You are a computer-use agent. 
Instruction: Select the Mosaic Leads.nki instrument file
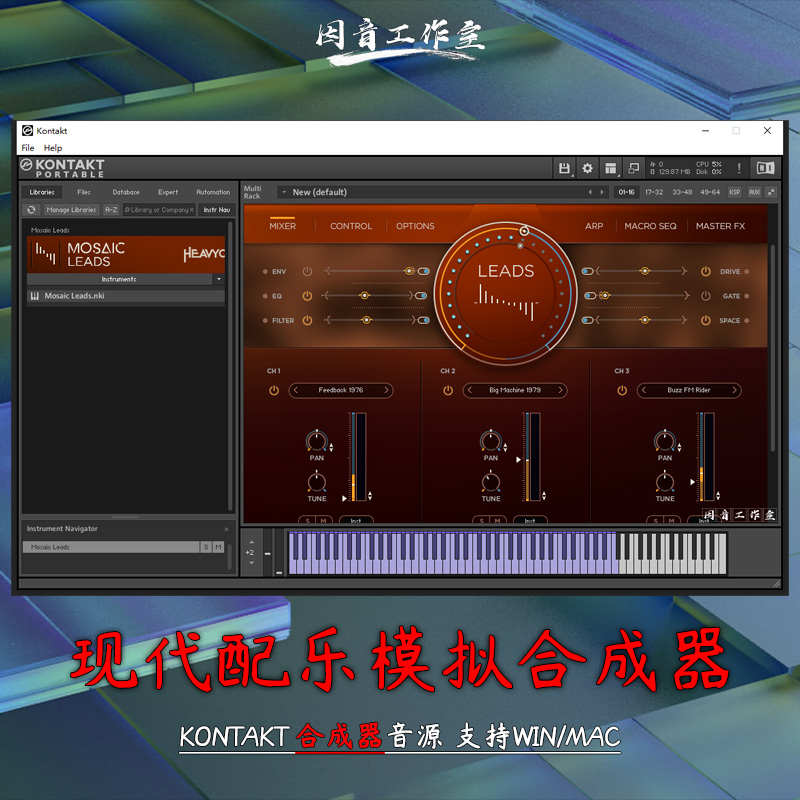126,296
